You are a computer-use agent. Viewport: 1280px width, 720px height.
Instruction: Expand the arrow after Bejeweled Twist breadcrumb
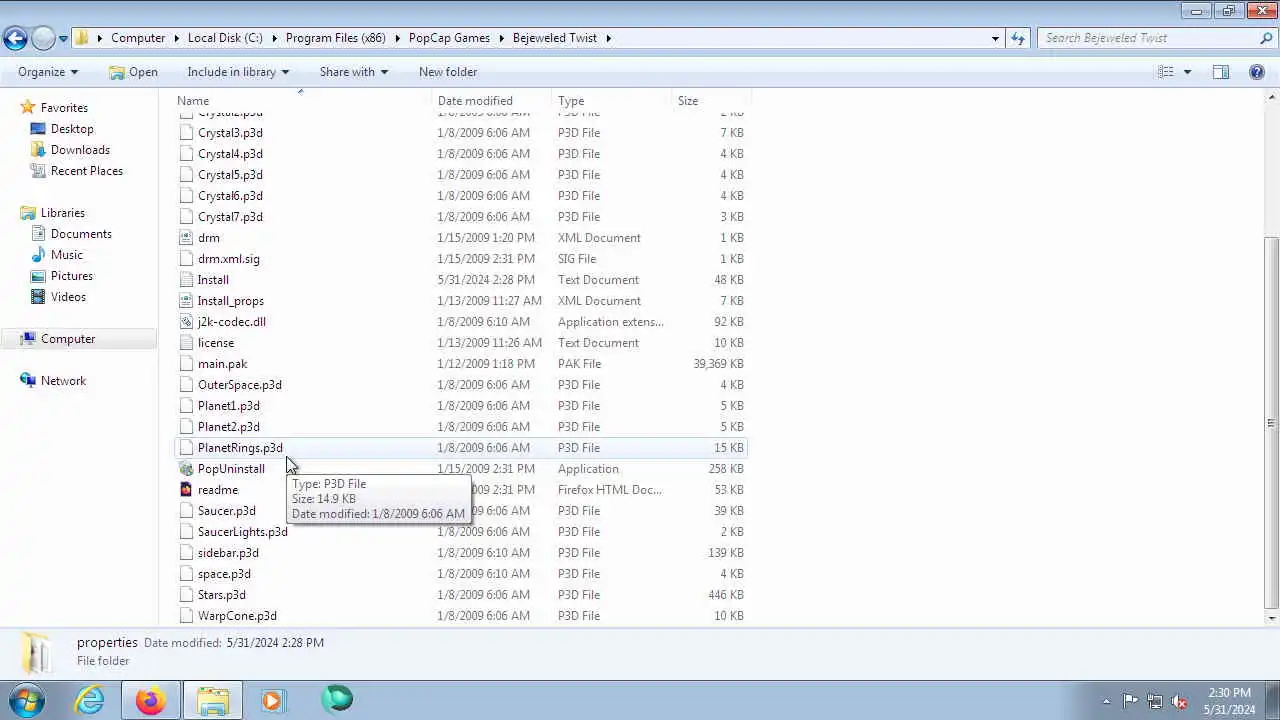pos(608,38)
